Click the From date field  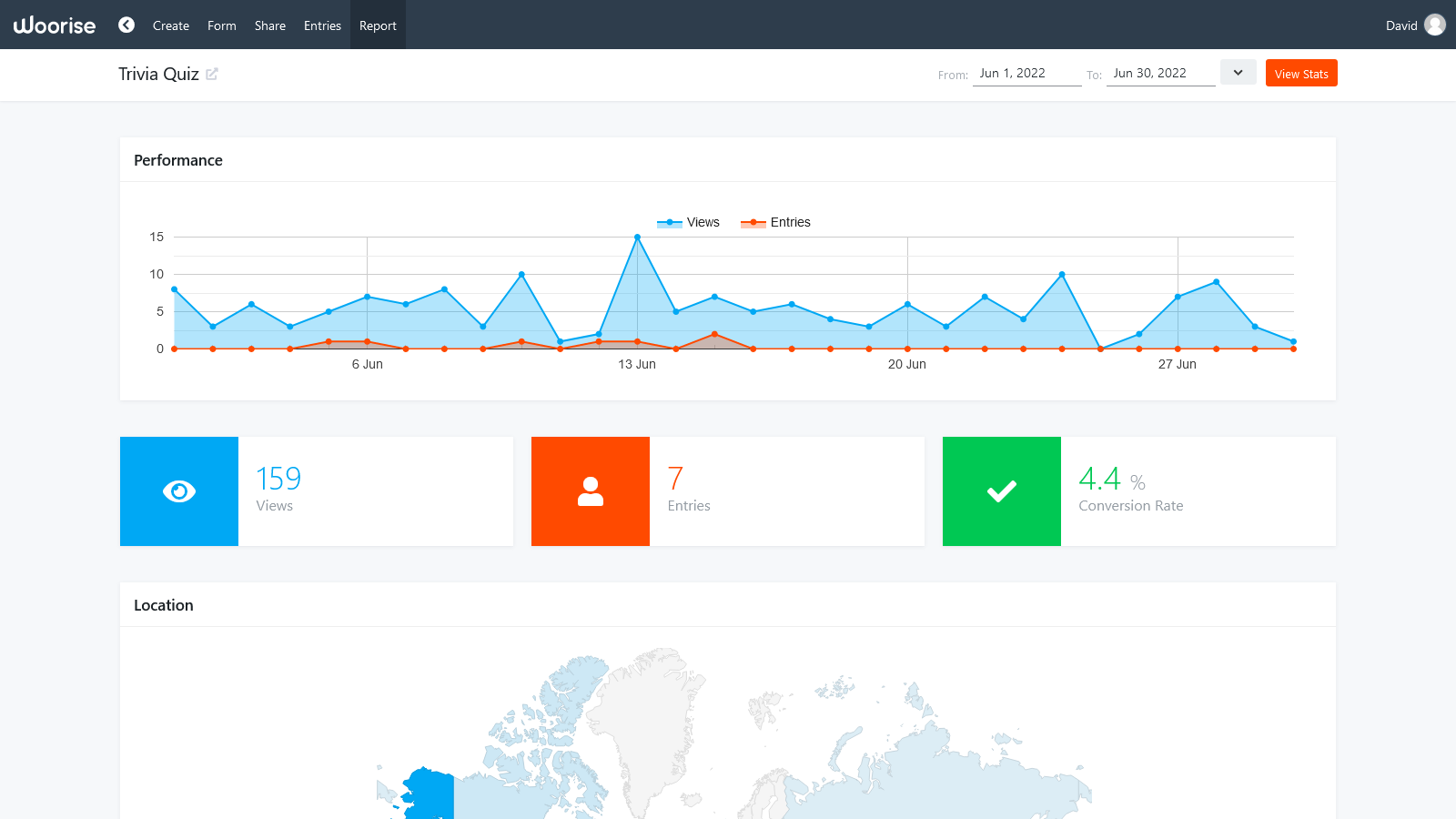[x=1026, y=73]
